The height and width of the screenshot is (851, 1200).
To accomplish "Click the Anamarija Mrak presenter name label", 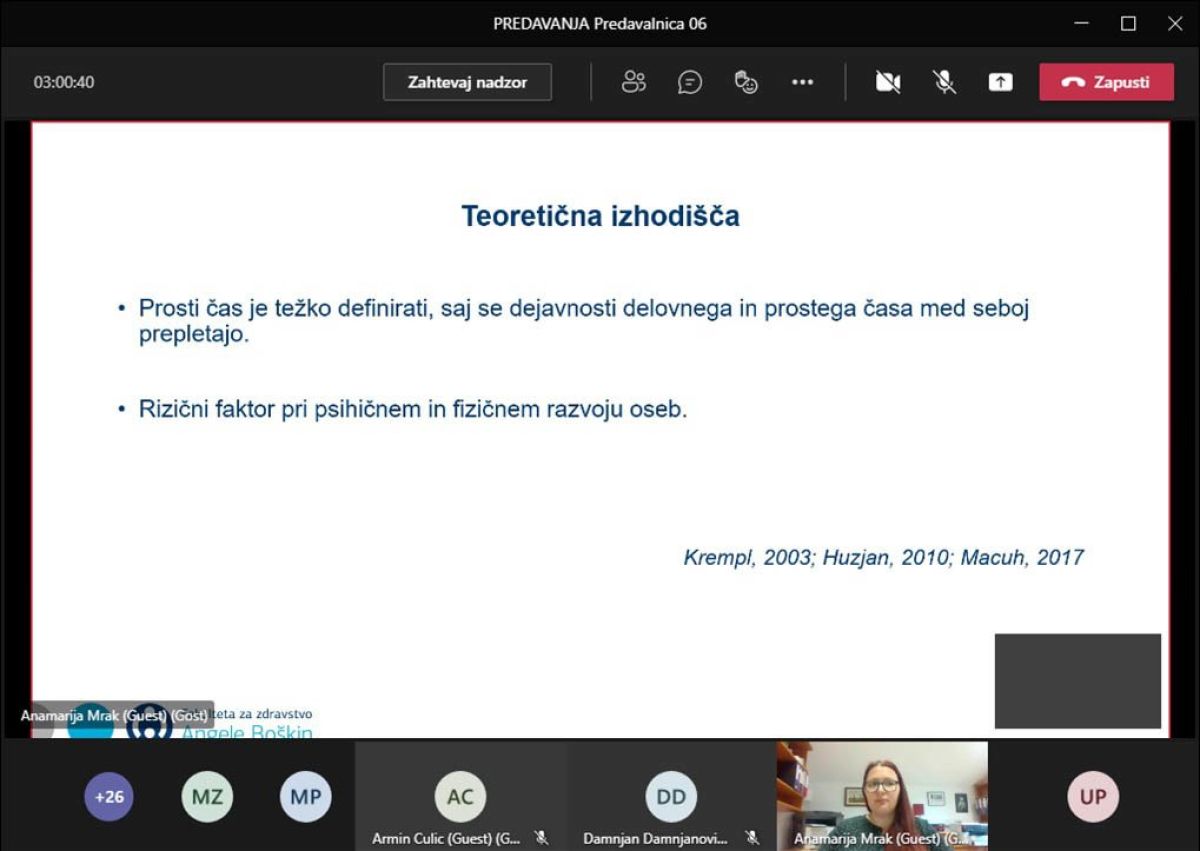I will coord(114,715).
